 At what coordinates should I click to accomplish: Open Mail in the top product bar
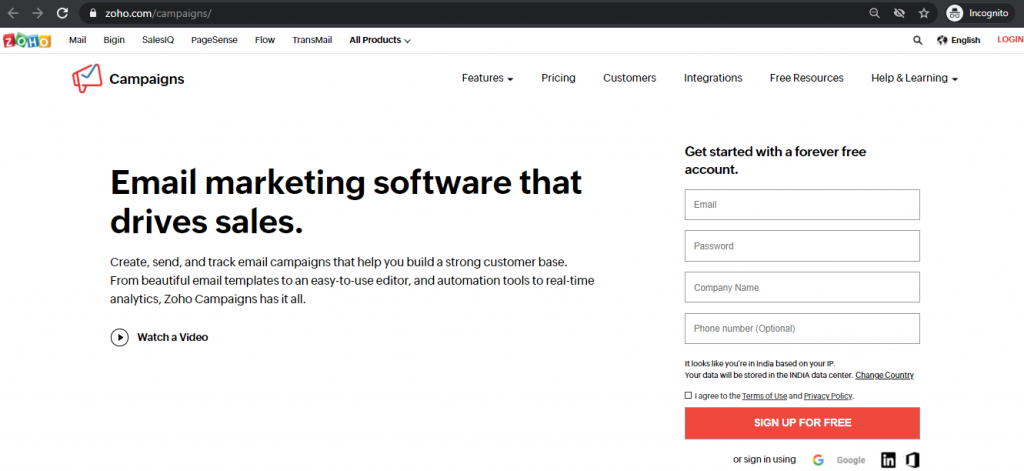click(x=78, y=40)
